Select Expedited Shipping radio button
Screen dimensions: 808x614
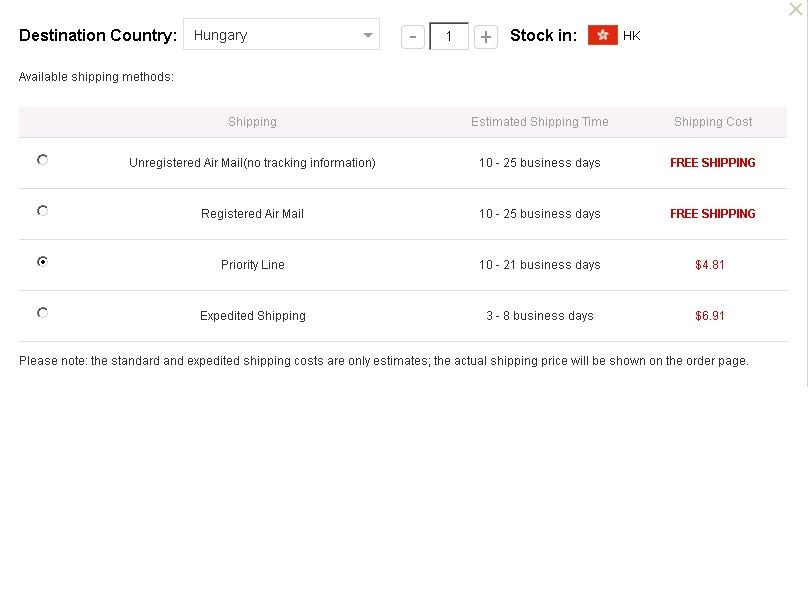[43, 313]
